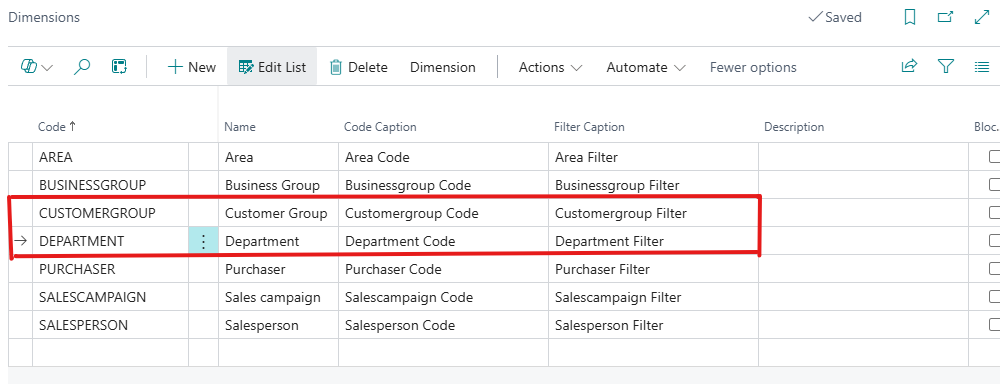Open row options dots for DEPARTMENT

click(203, 242)
